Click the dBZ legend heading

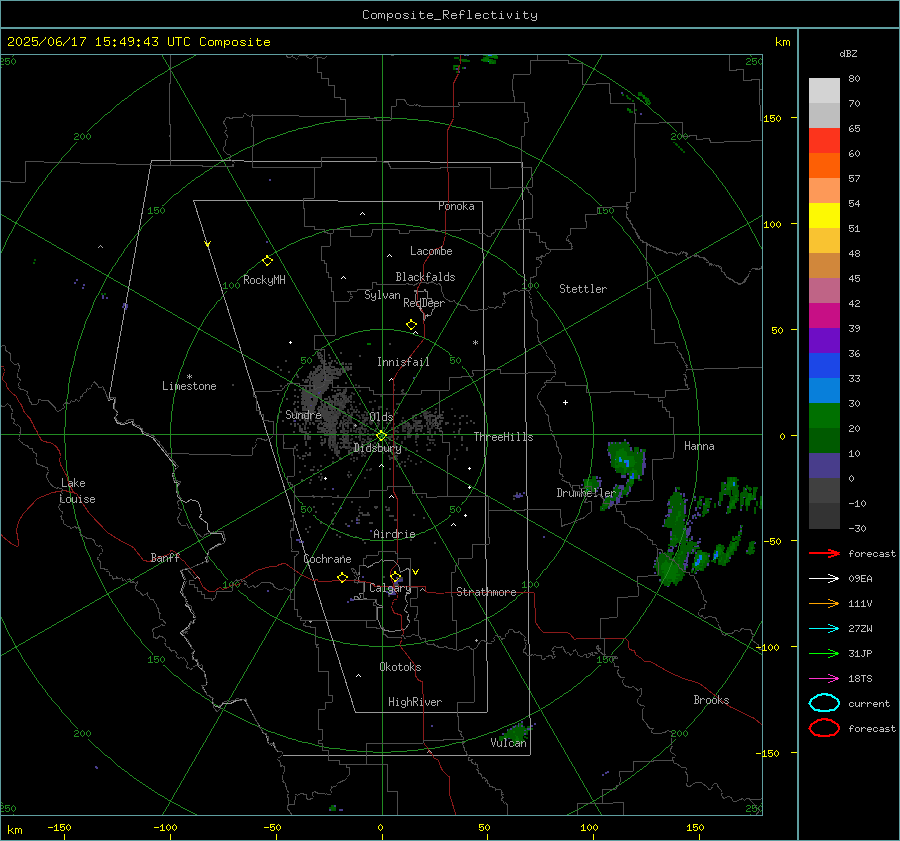pyautogui.click(x=848, y=53)
